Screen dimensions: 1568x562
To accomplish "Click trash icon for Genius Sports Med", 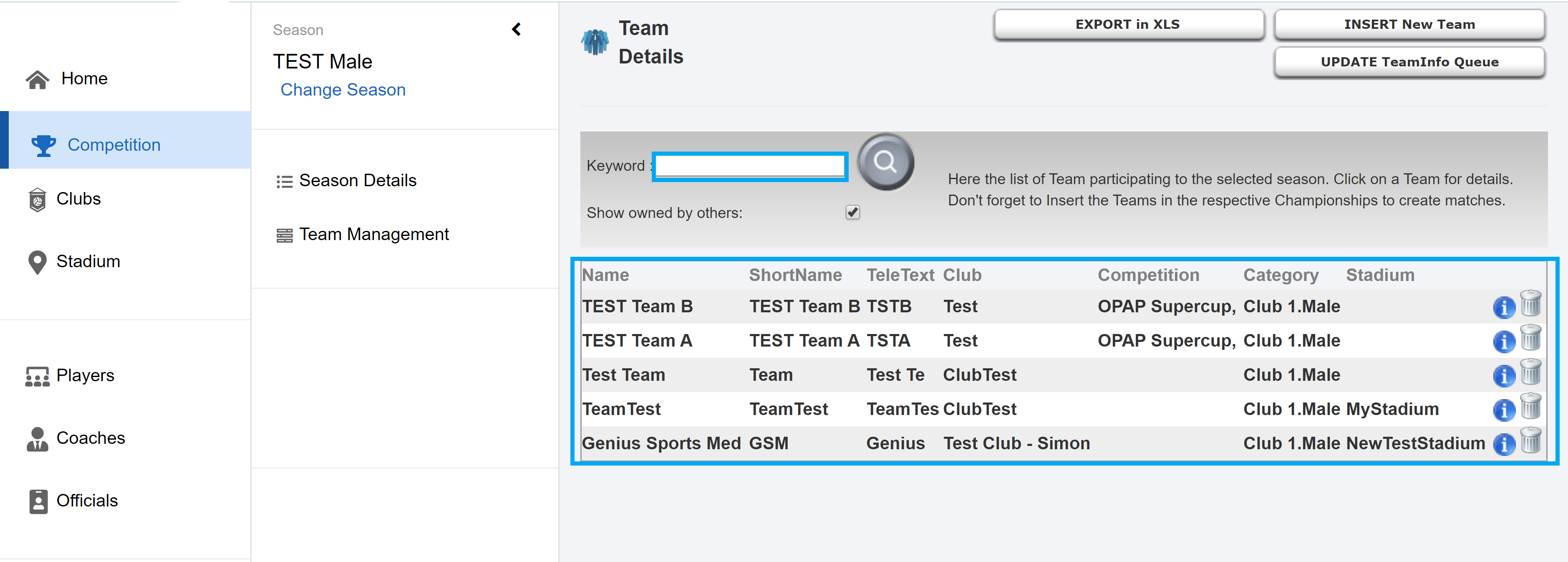I will pos(1530,440).
